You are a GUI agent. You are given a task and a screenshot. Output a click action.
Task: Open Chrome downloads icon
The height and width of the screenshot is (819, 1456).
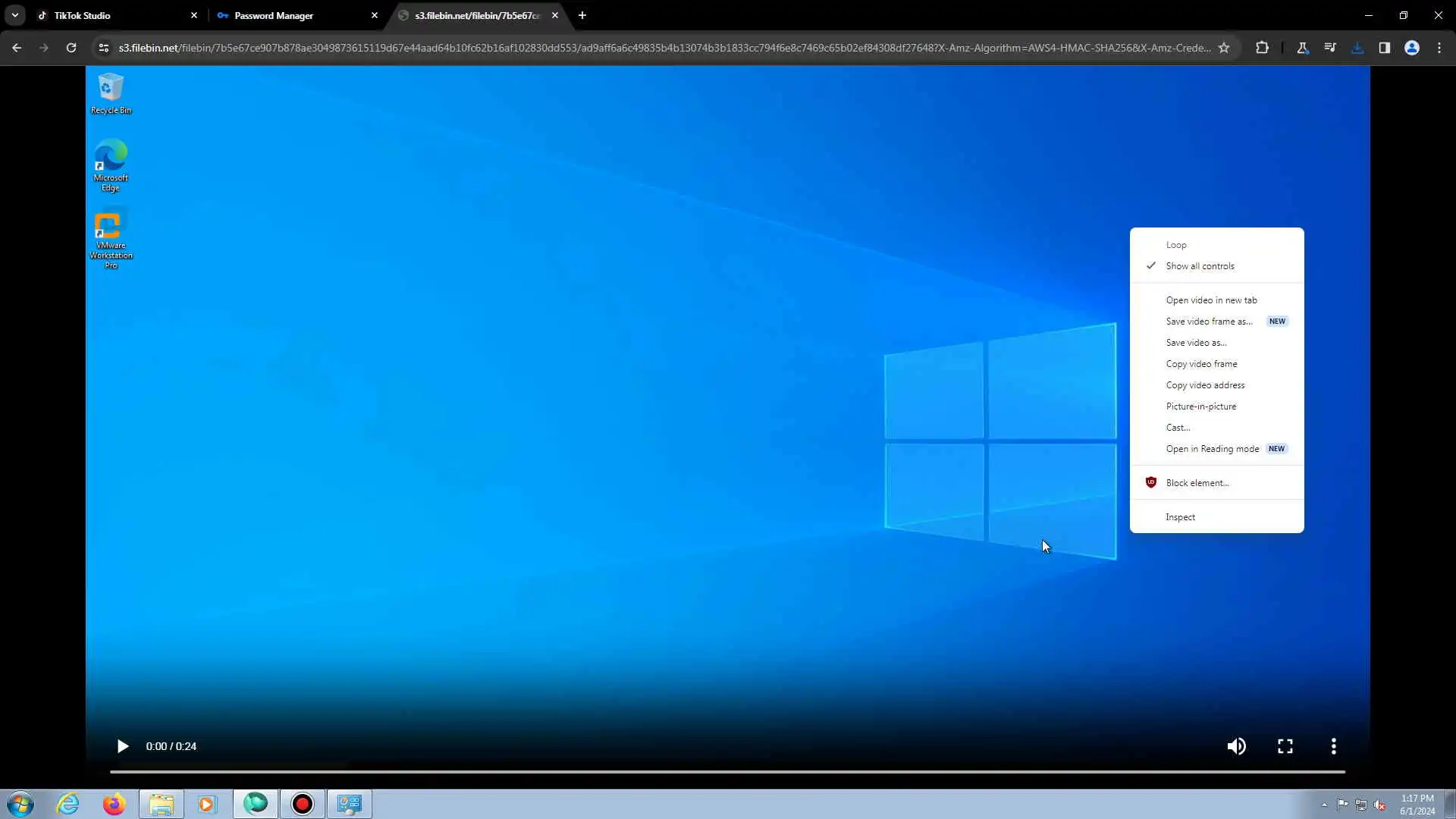1357,48
